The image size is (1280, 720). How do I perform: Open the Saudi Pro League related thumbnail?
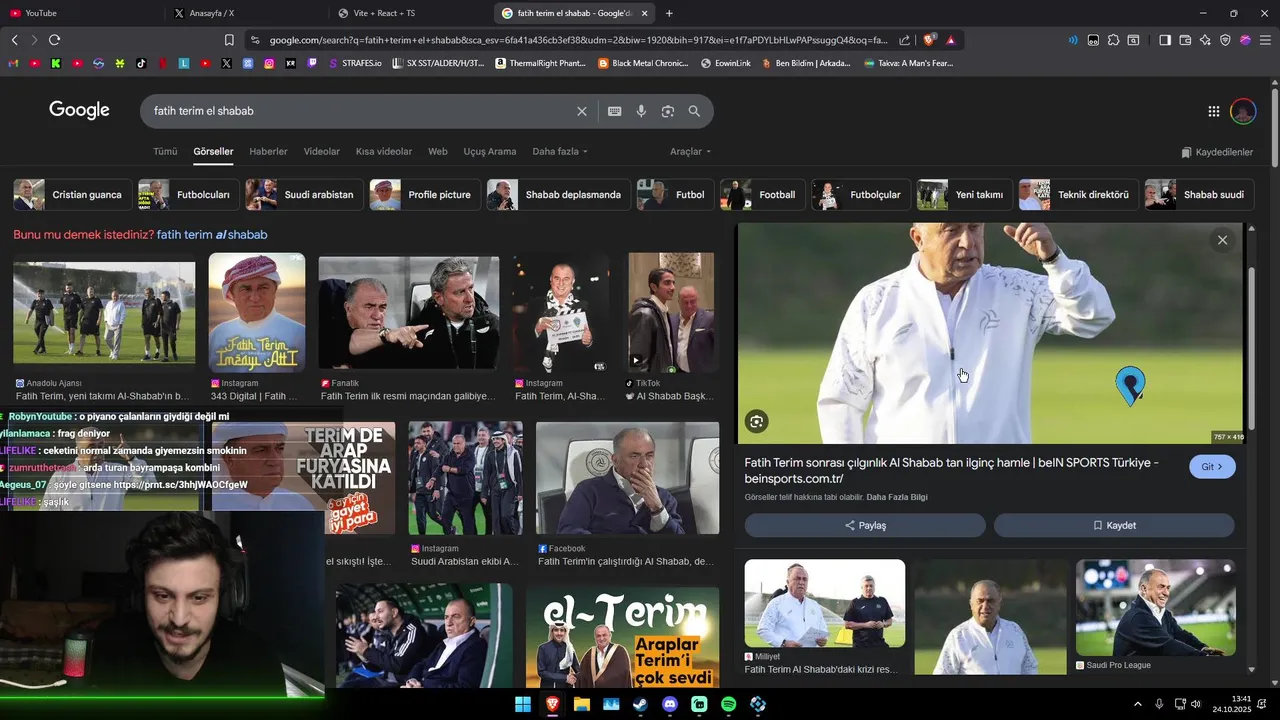point(1155,608)
